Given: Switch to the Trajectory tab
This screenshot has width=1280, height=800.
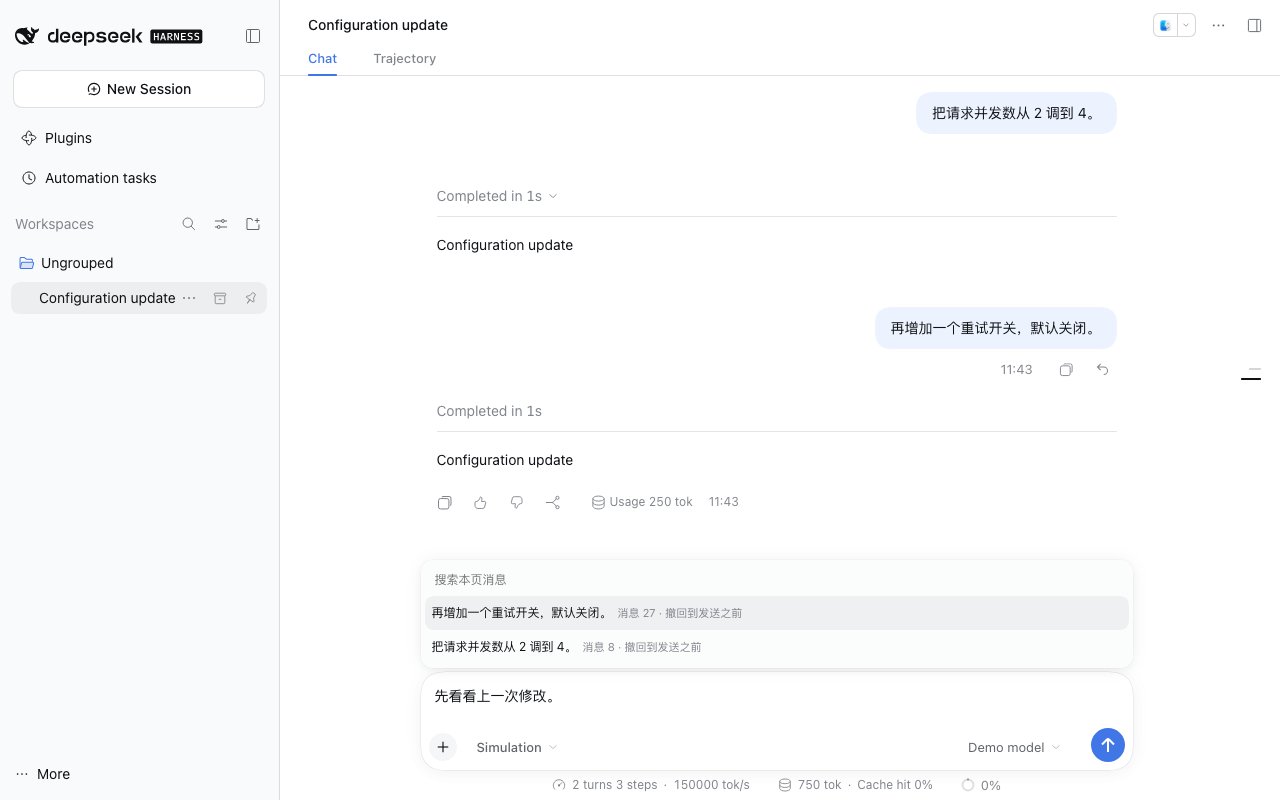Looking at the screenshot, I should [405, 58].
